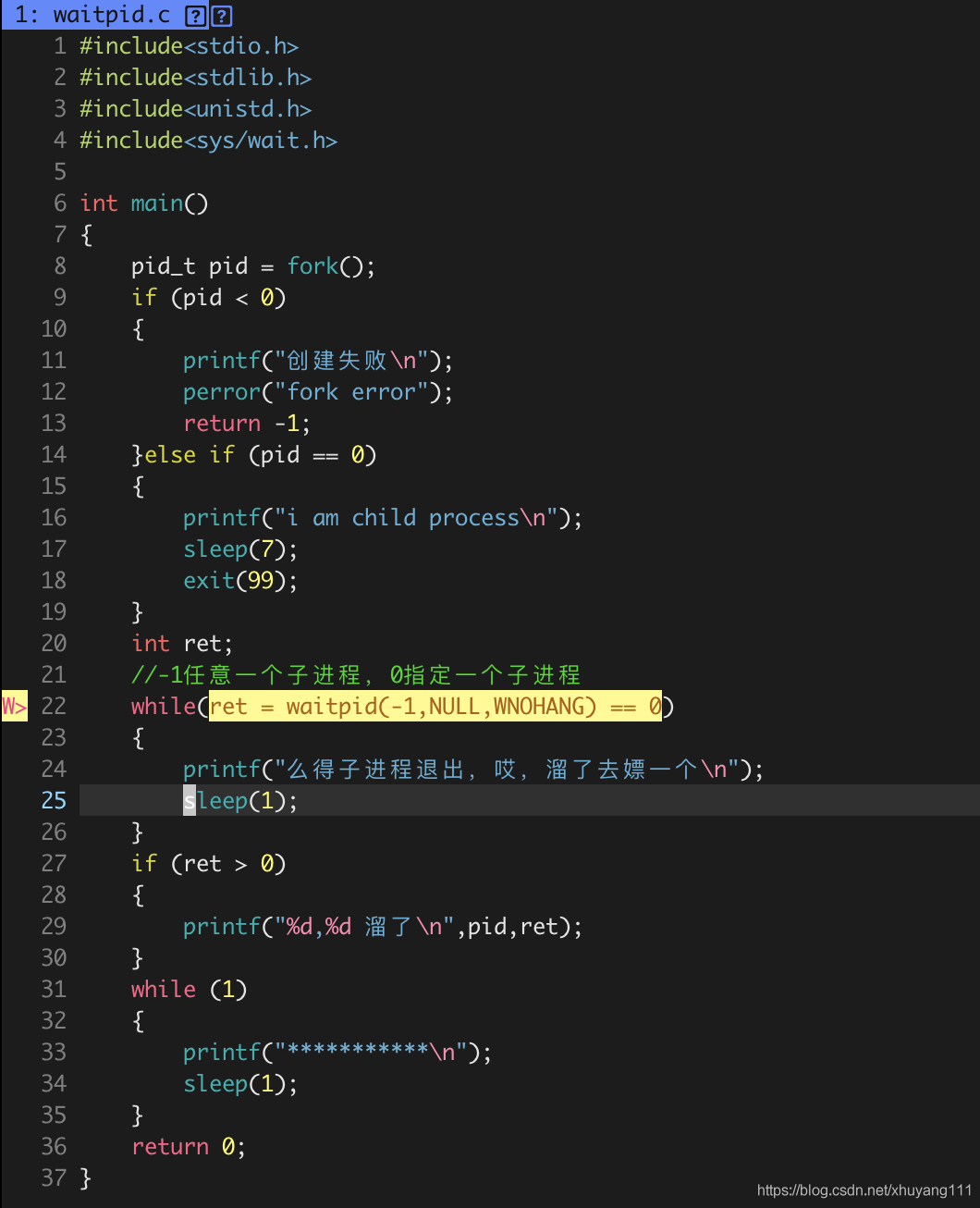Image resolution: width=980 pixels, height=1208 pixels.
Task: Click the printf of asterisks on line 33
Action: [x=337, y=1053]
